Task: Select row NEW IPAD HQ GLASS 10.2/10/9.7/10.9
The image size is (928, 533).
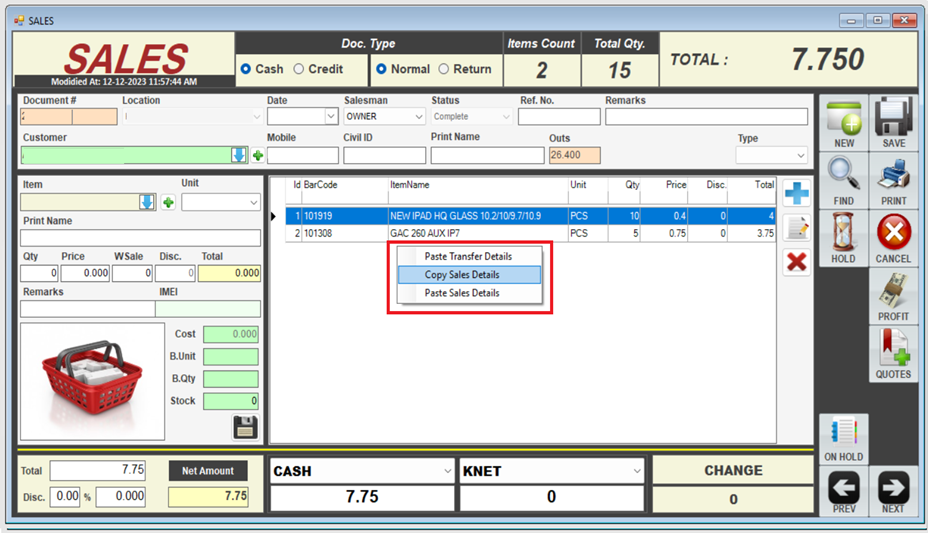Action: [x=530, y=216]
